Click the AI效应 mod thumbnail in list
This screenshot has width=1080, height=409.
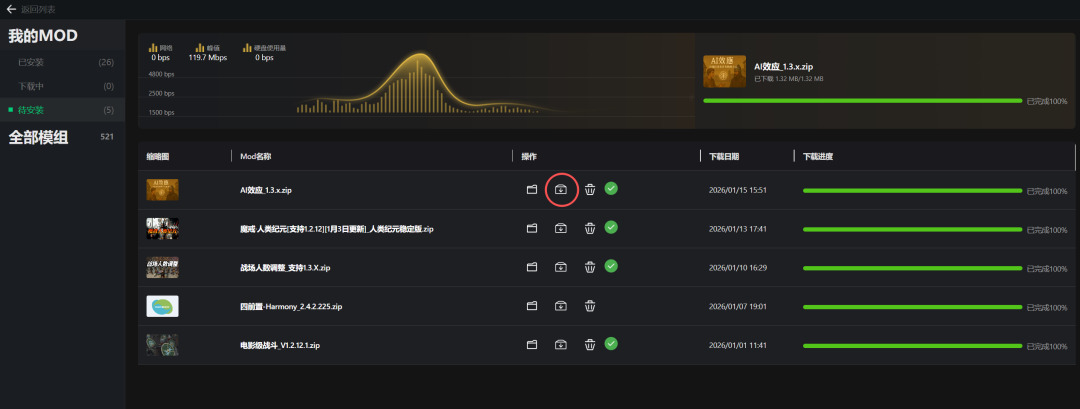click(162, 189)
